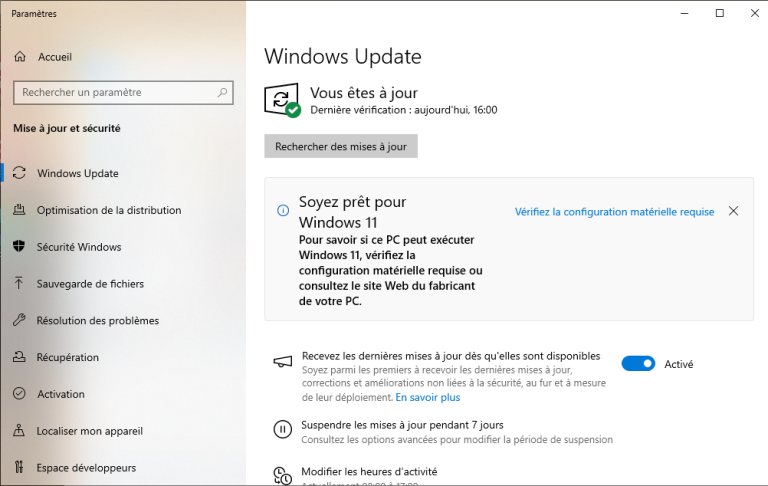Click the megaphone icon next to latest updates option

click(283, 362)
